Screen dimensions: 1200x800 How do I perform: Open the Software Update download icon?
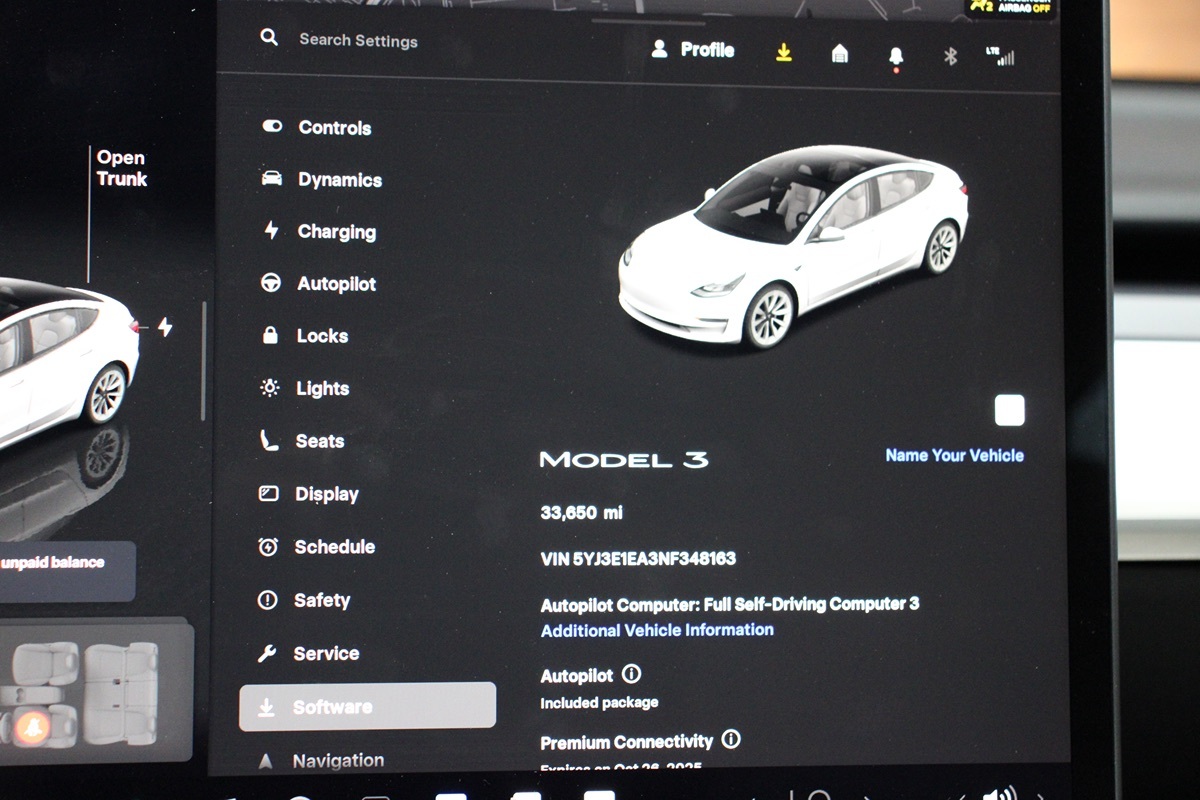pos(784,54)
